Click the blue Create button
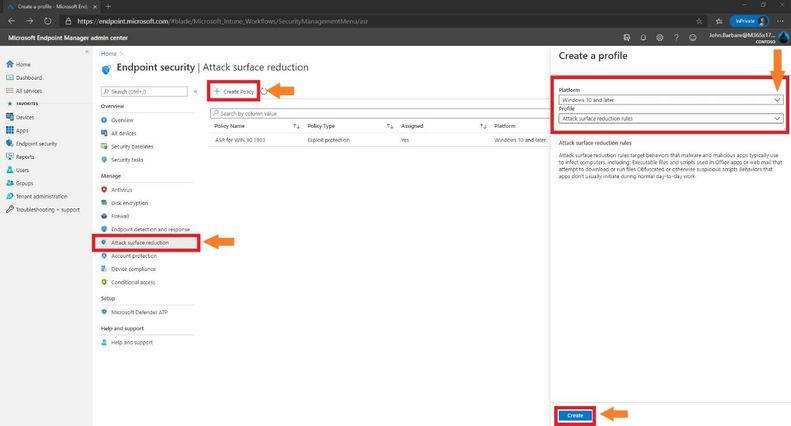The height and width of the screenshot is (426, 791). click(x=575, y=415)
